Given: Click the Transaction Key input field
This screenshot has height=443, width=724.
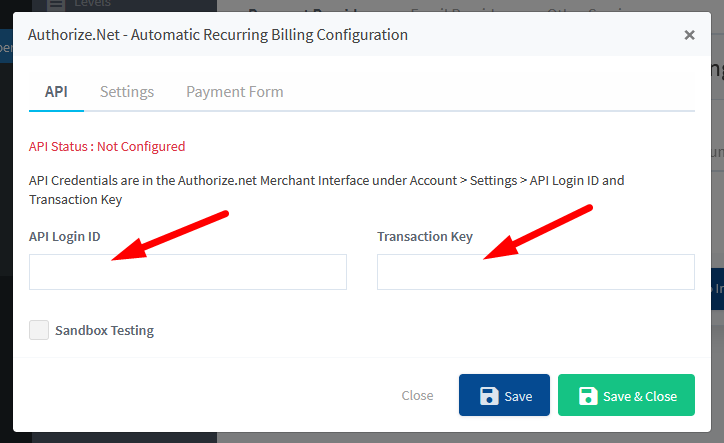Looking at the screenshot, I should pos(536,272).
